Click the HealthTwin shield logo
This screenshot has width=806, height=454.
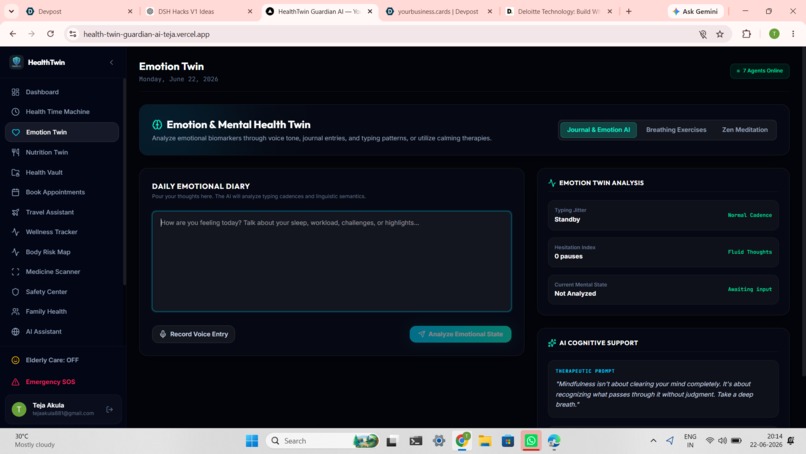[16, 62]
